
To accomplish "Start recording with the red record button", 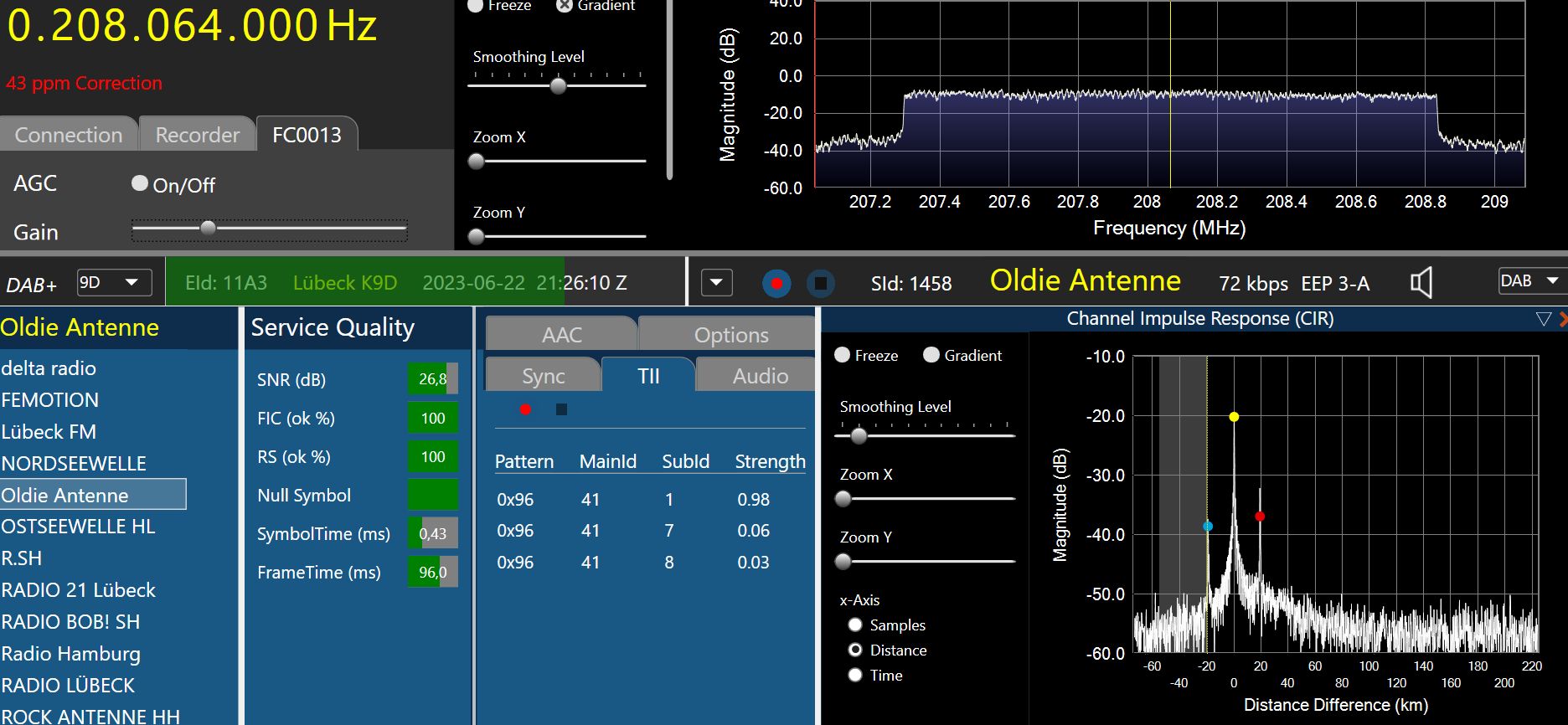I will [x=776, y=284].
